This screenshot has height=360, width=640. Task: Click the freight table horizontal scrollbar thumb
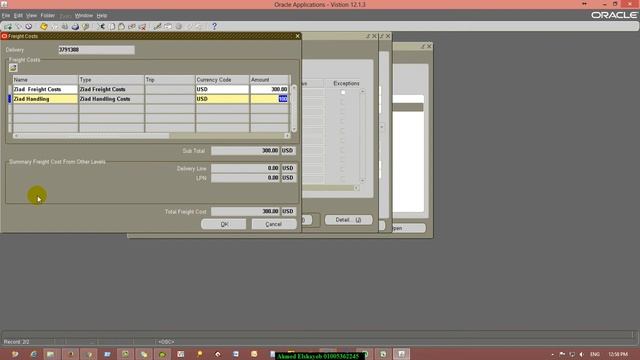94,136
